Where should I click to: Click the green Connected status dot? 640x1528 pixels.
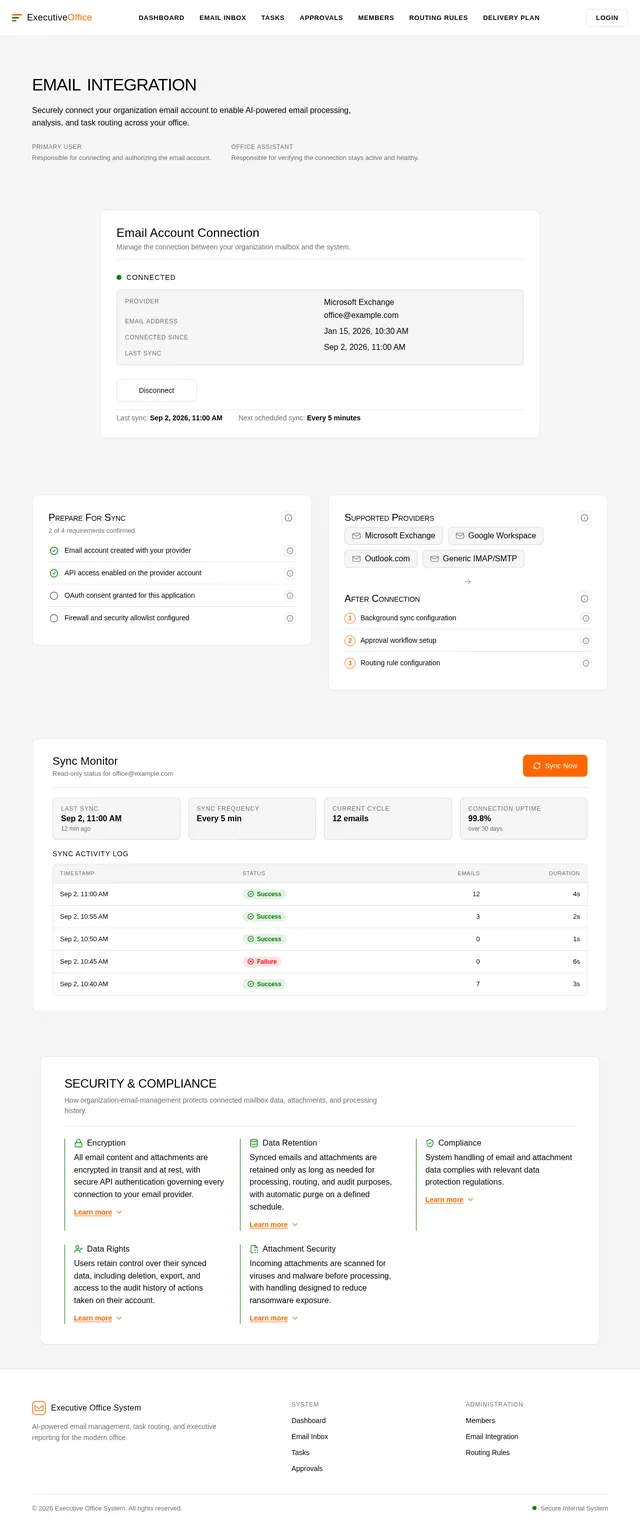(x=119, y=277)
